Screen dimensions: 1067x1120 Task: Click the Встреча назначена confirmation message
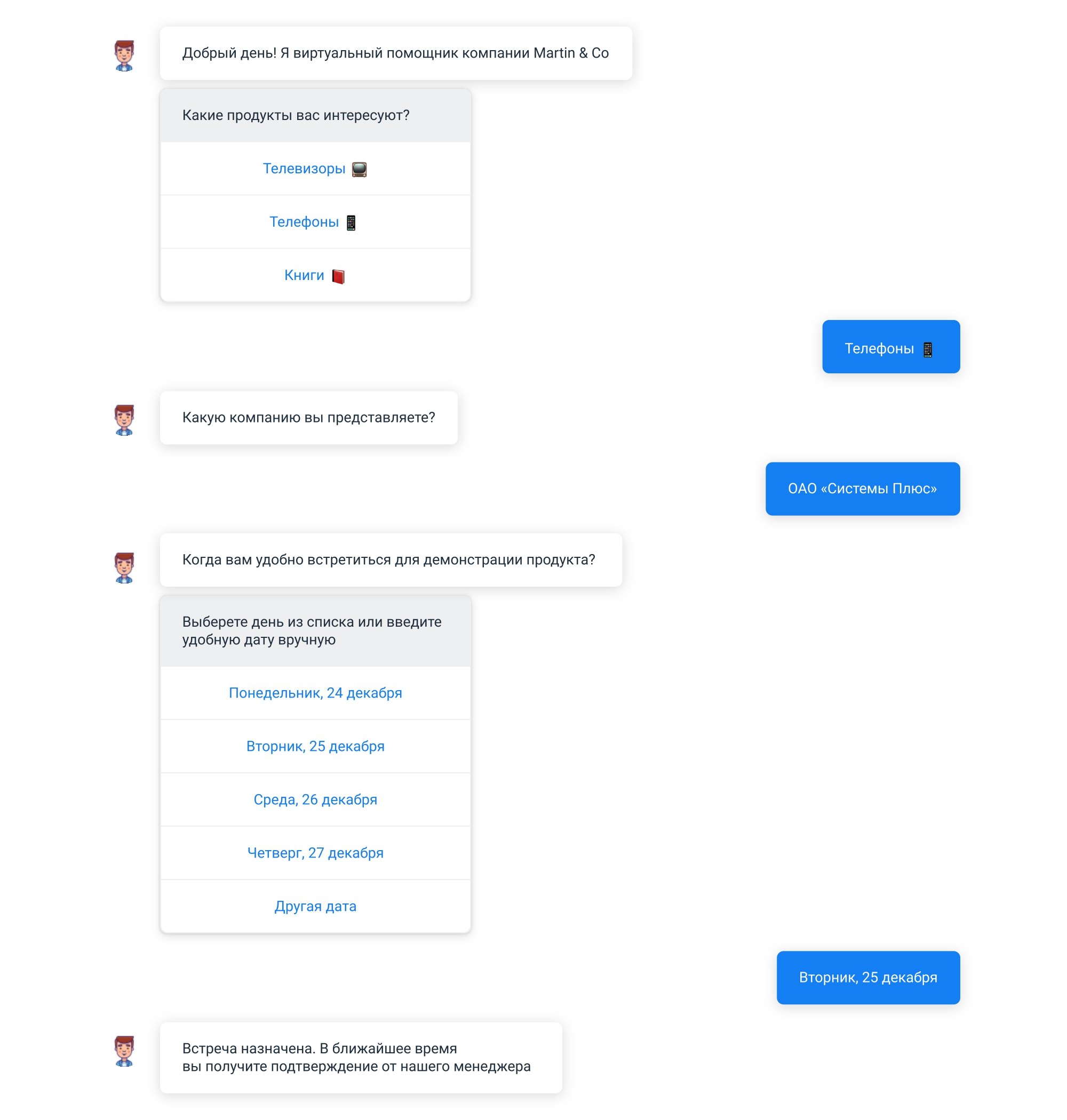tap(361, 1058)
